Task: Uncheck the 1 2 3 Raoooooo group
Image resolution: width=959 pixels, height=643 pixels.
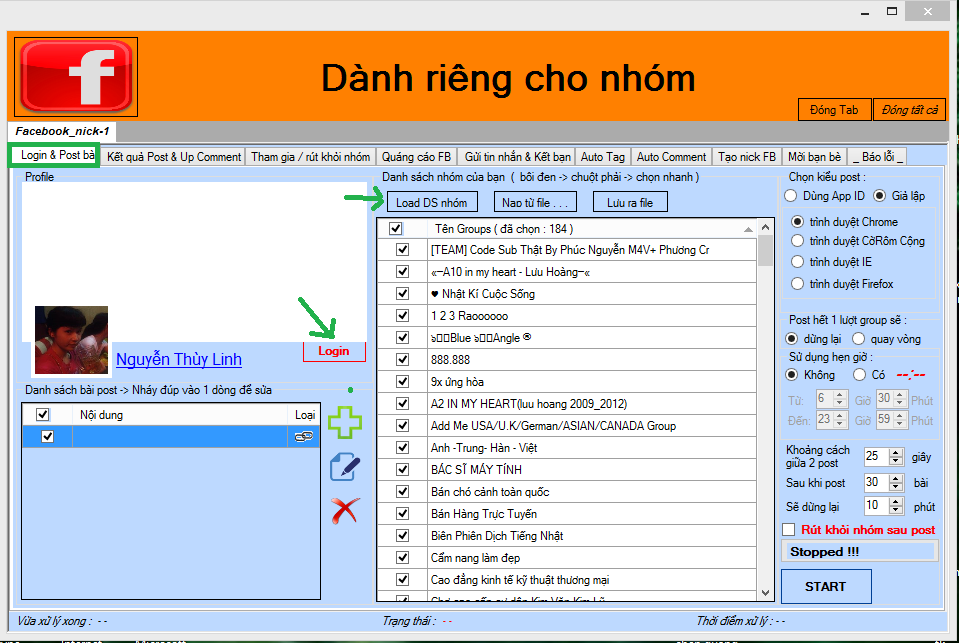Action: point(402,316)
